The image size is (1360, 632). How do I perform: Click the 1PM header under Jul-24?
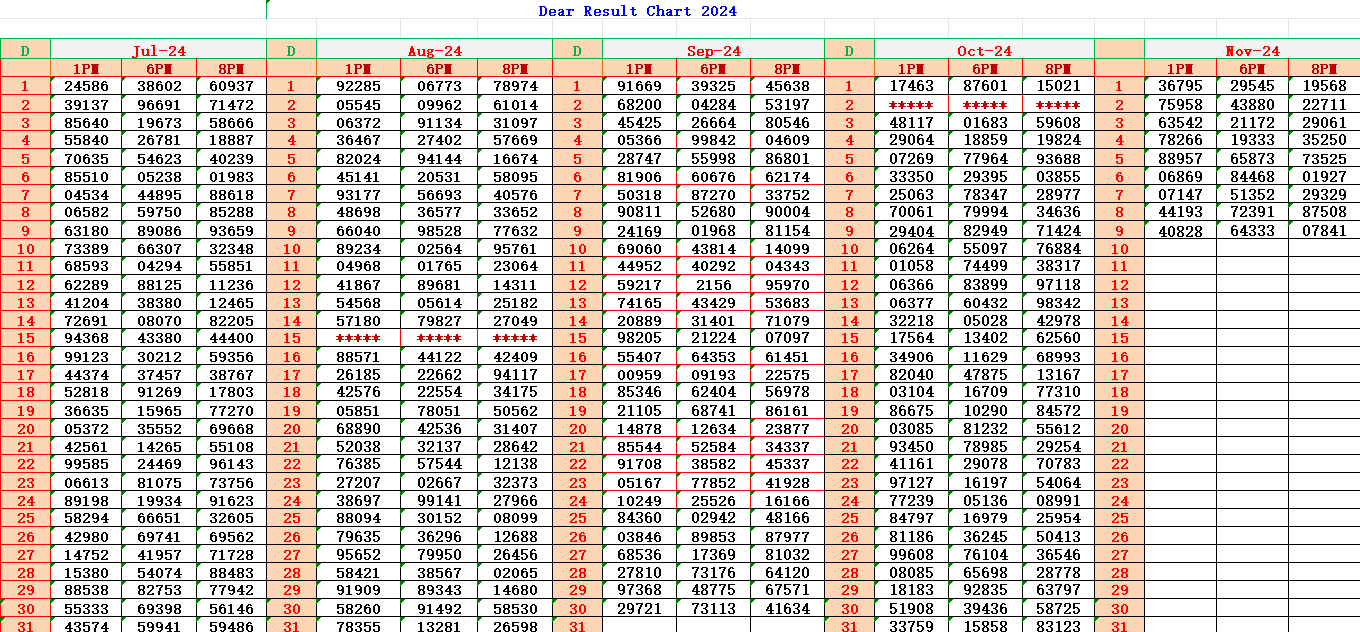tap(83, 69)
